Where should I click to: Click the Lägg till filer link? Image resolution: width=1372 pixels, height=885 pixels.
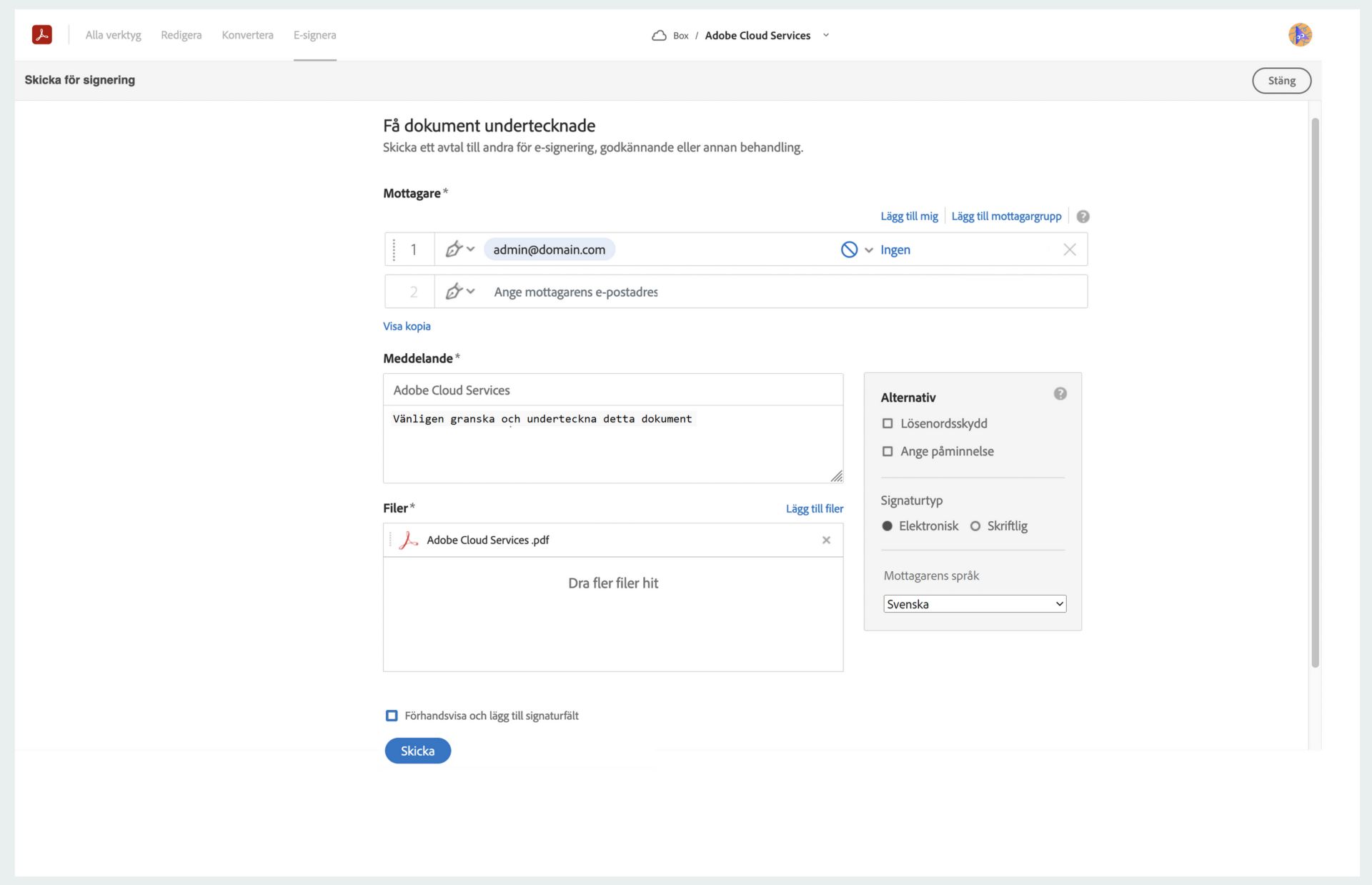pos(815,508)
